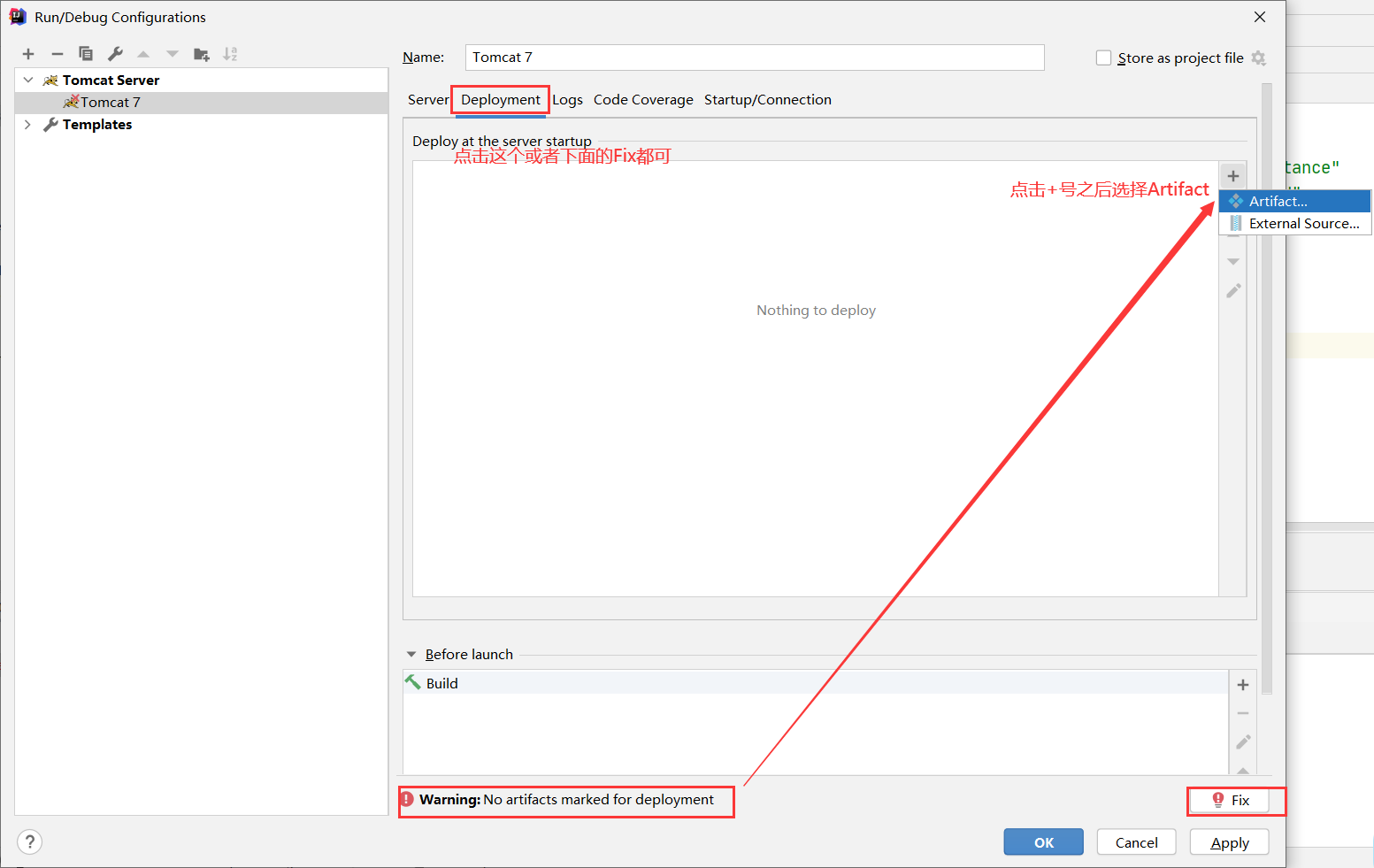Open edit templates wrench icon
The height and width of the screenshot is (868, 1374).
(x=115, y=54)
